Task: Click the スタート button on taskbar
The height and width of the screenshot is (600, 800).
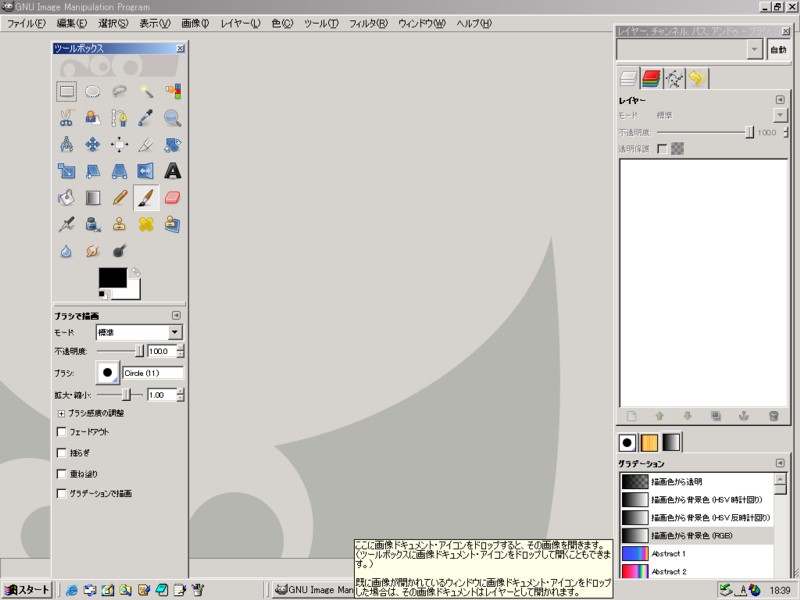Action: pyautogui.click(x=27, y=590)
